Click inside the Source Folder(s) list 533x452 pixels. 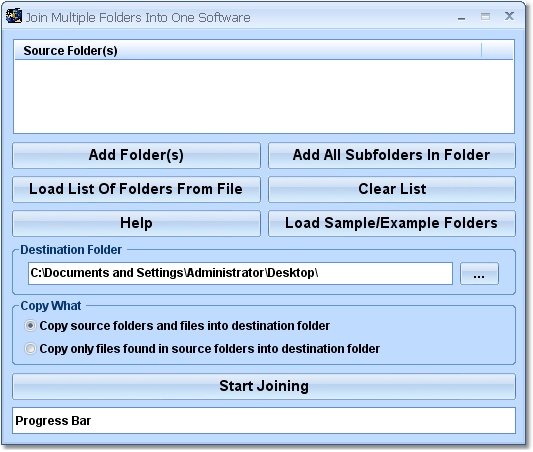tap(264, 97)
